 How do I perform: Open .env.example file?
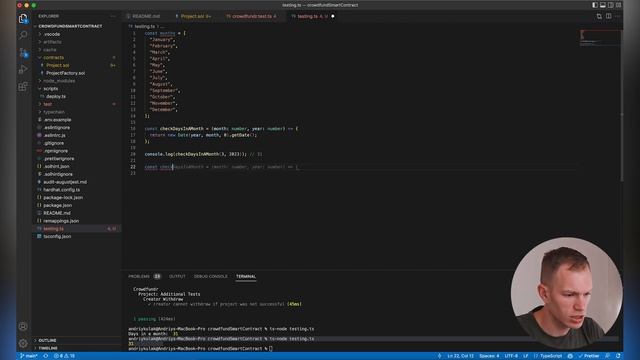click(x=77, y=120)
